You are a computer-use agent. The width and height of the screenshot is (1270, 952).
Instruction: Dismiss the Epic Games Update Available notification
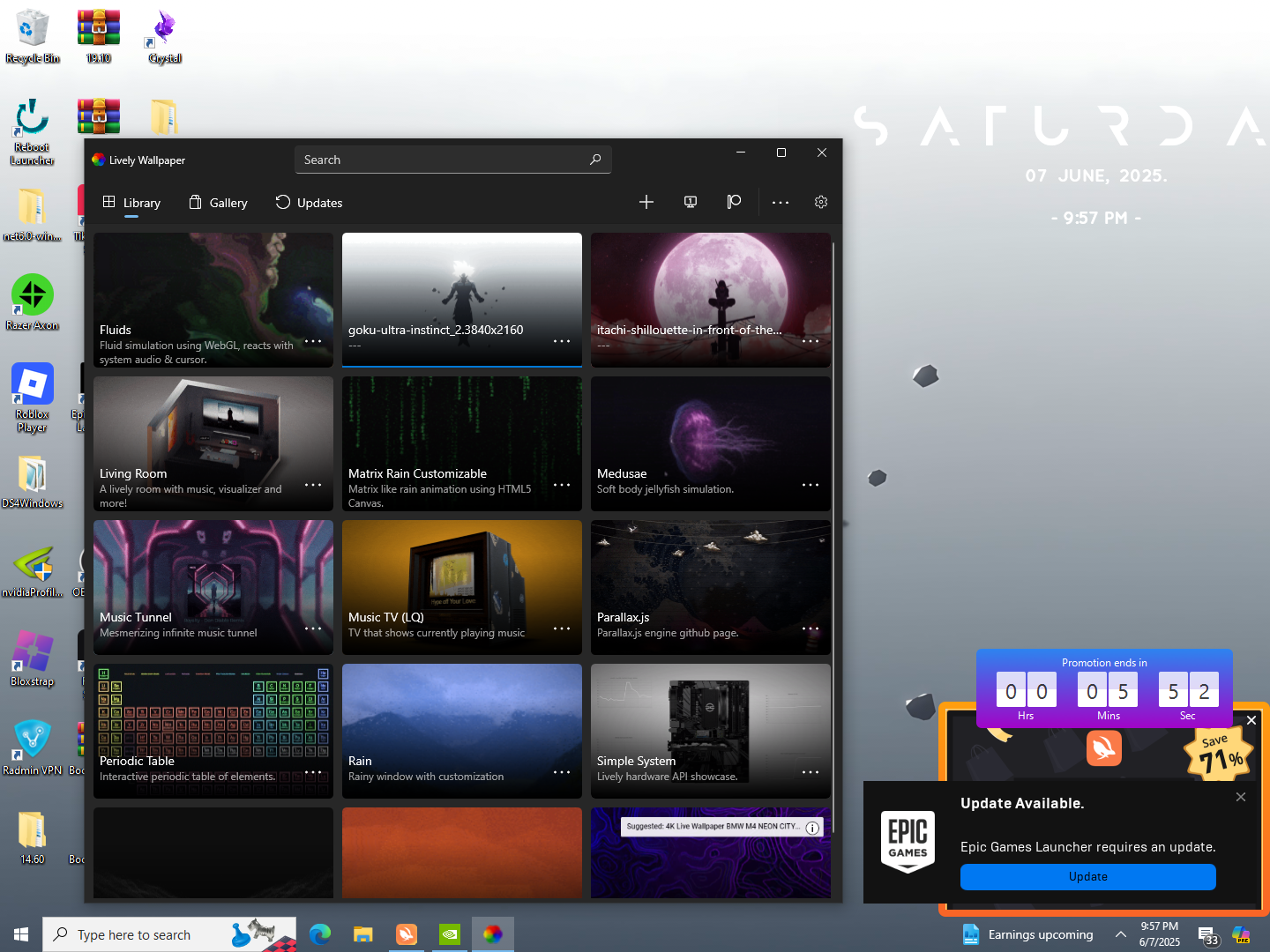(x=1241, y=797)
